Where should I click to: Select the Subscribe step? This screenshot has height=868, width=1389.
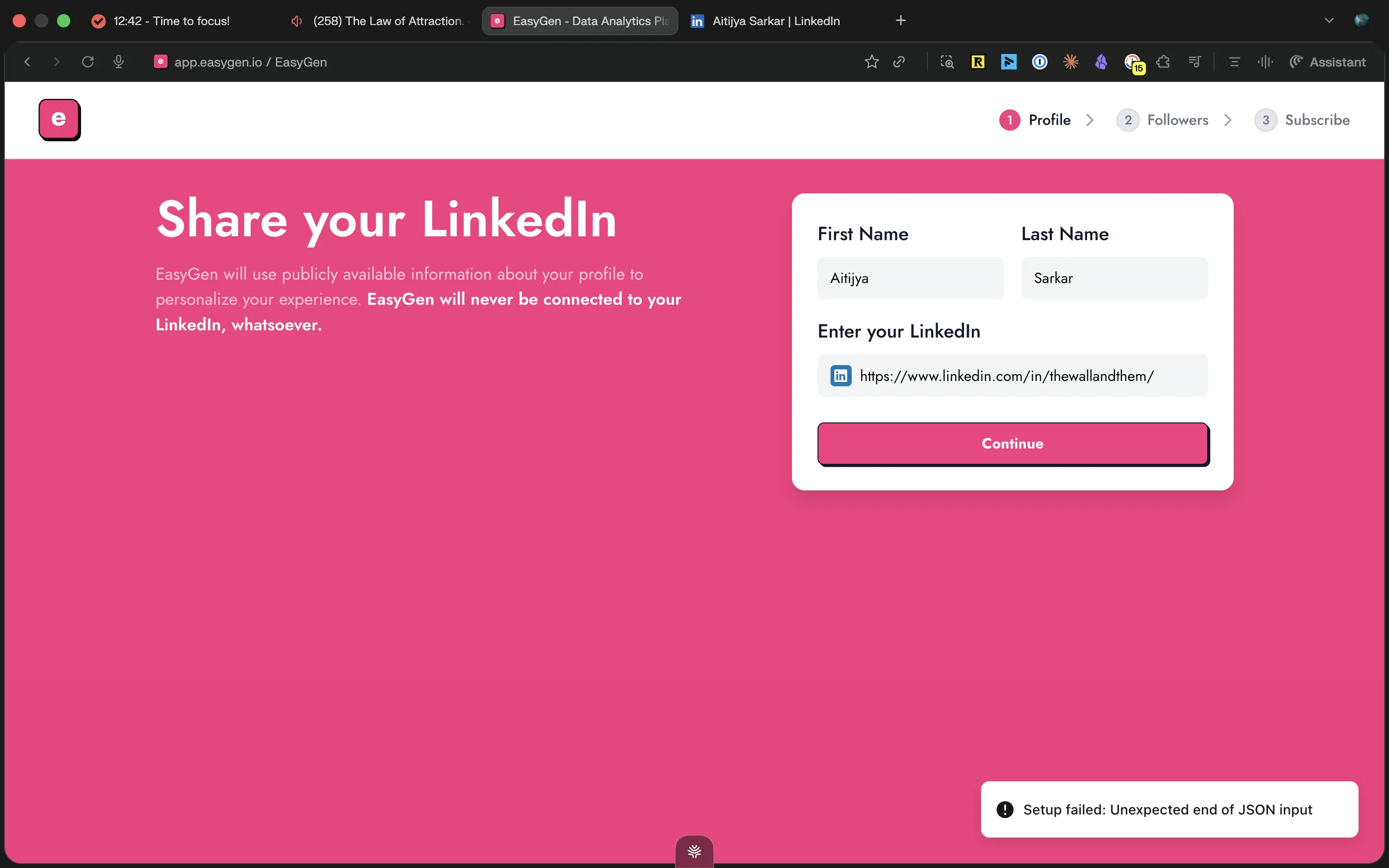1302,120
